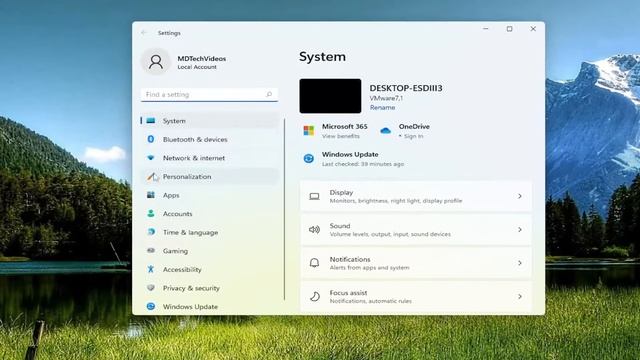The height and width of the screenshot is (360, 640).
Task: Click the Apps grid icon
Action: point(151,195)
